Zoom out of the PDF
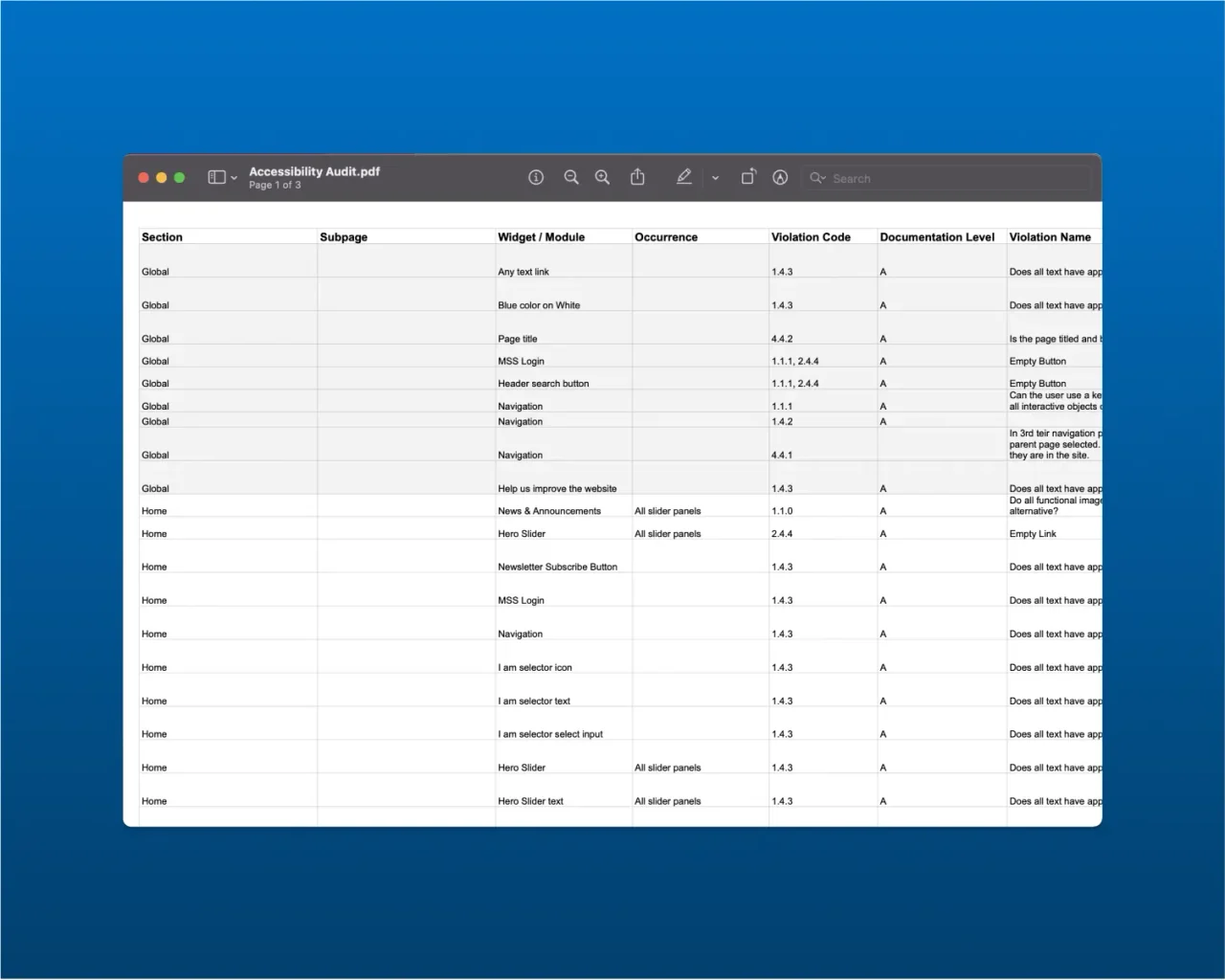The height and width of the screenshot is (980, 1225). click(571, 177)
